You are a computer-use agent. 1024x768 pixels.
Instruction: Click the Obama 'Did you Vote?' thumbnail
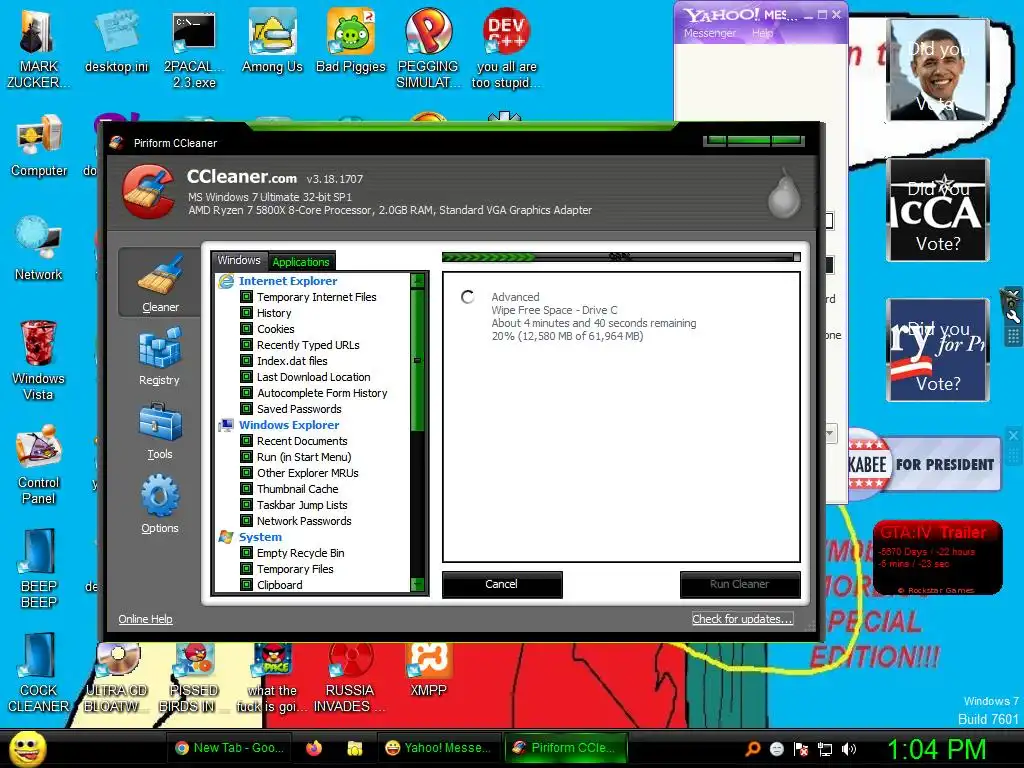[x=938, y=69]
